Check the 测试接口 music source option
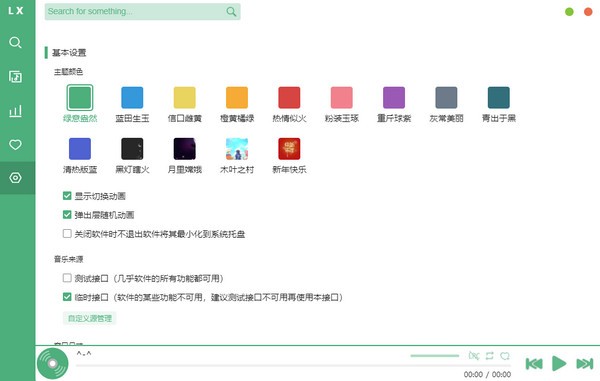600x381 pixels. pyautogui.click(x=67, y=278)
